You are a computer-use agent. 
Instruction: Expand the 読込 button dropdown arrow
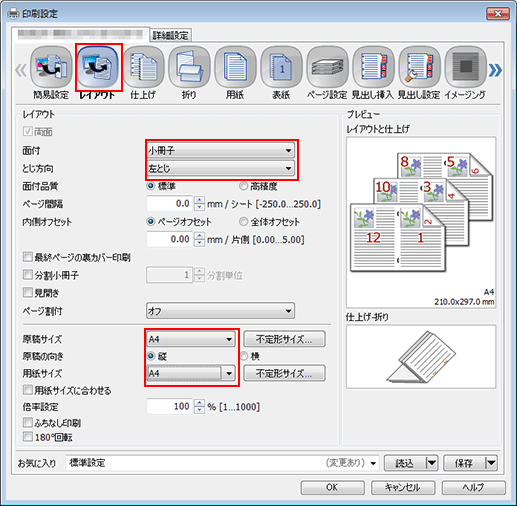(x=432, y=463)
